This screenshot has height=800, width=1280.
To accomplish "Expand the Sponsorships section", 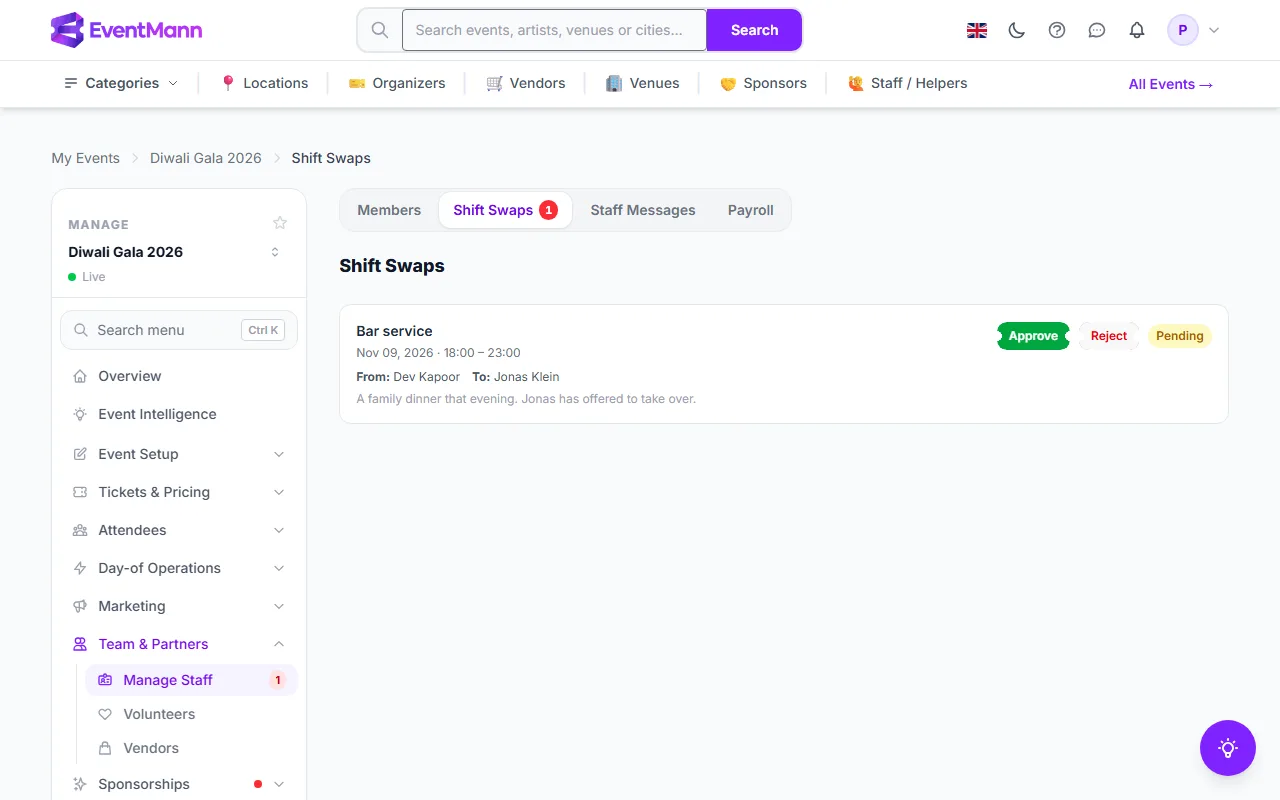I will pyautogui.click(x=179, y=784).
